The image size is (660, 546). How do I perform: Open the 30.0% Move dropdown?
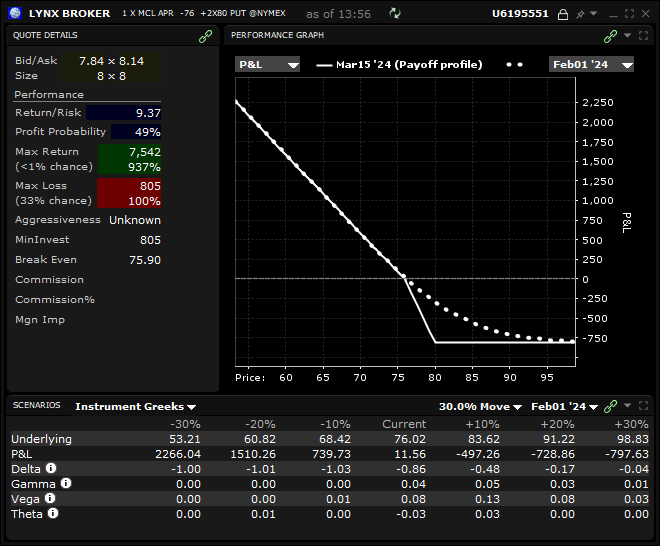pos(481,407)
